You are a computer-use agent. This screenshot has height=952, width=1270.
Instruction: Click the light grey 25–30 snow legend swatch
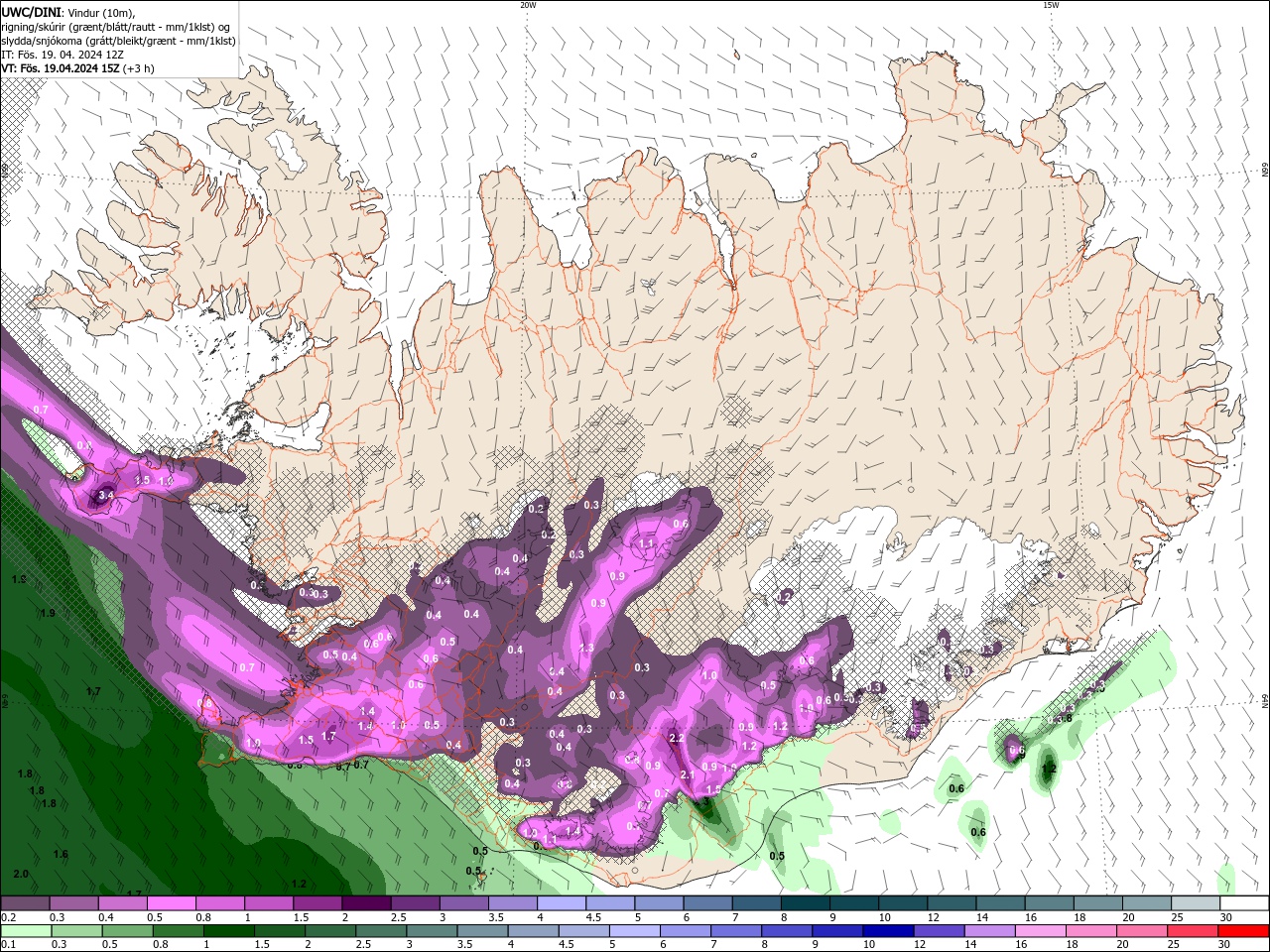pos(1196,903)
